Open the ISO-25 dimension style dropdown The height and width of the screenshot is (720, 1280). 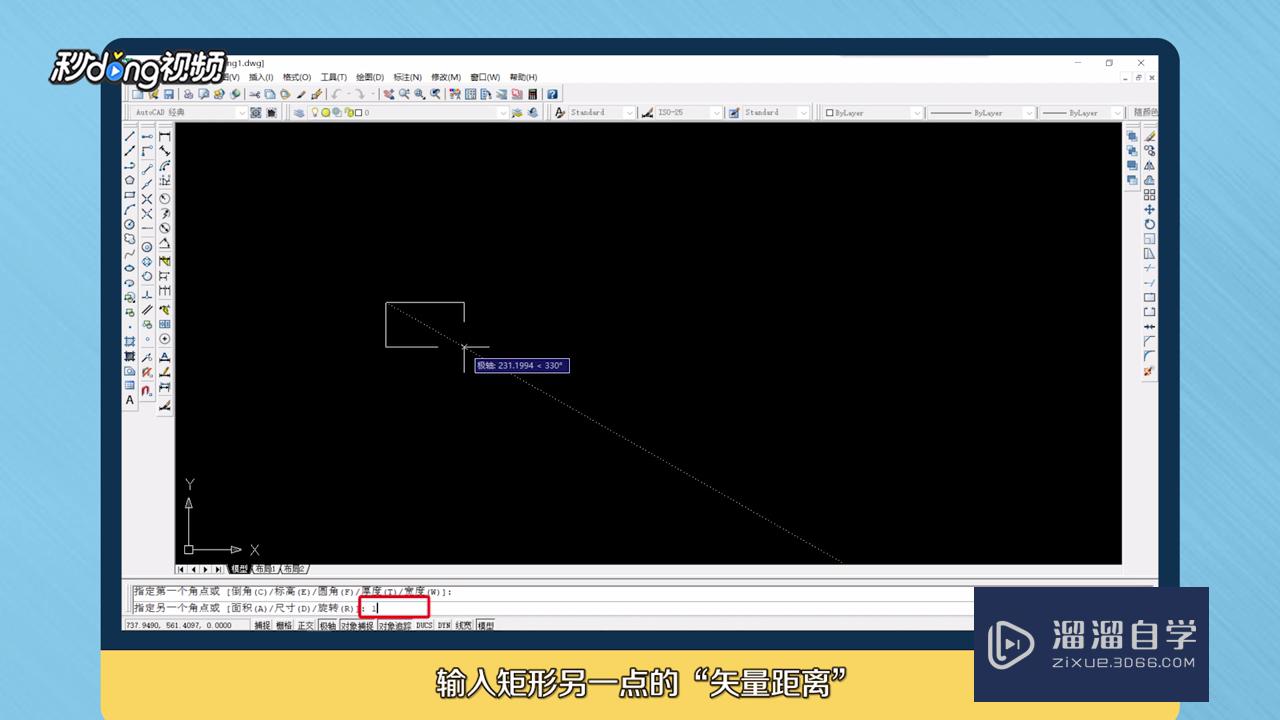click(x=689, y=113)
